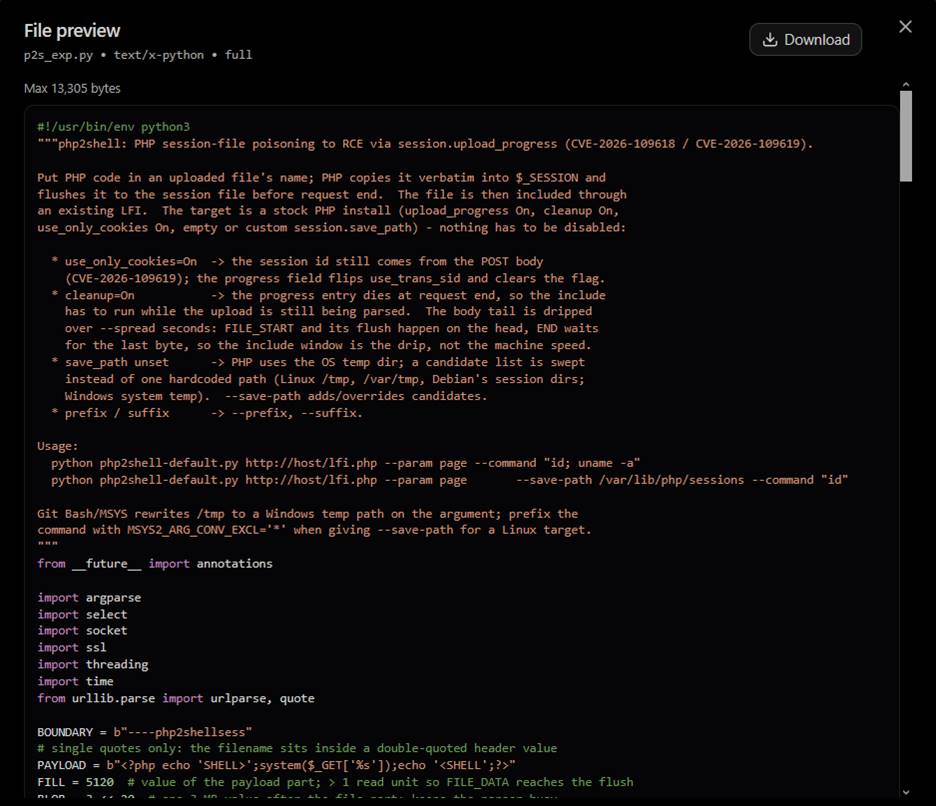Click the "text/x-python" MIME type label
The image size is (936, 806).
159,55
